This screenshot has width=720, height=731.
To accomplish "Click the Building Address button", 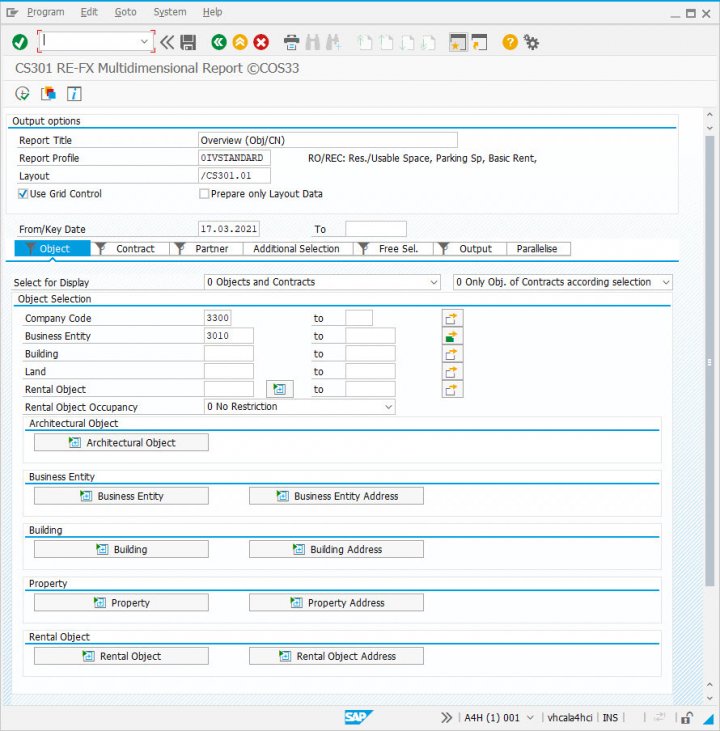I will tap(336, 549).
